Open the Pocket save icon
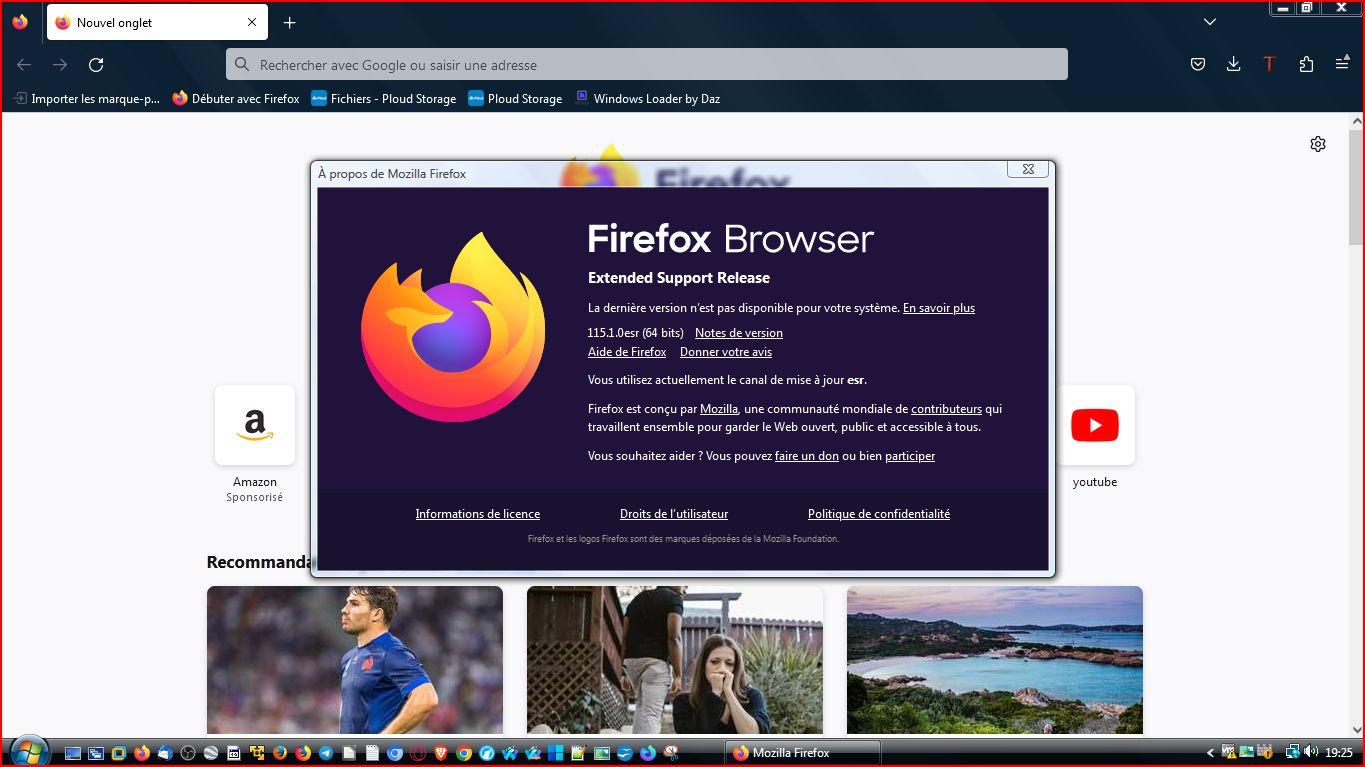The image size is (1365, 767). (1198, 64)
